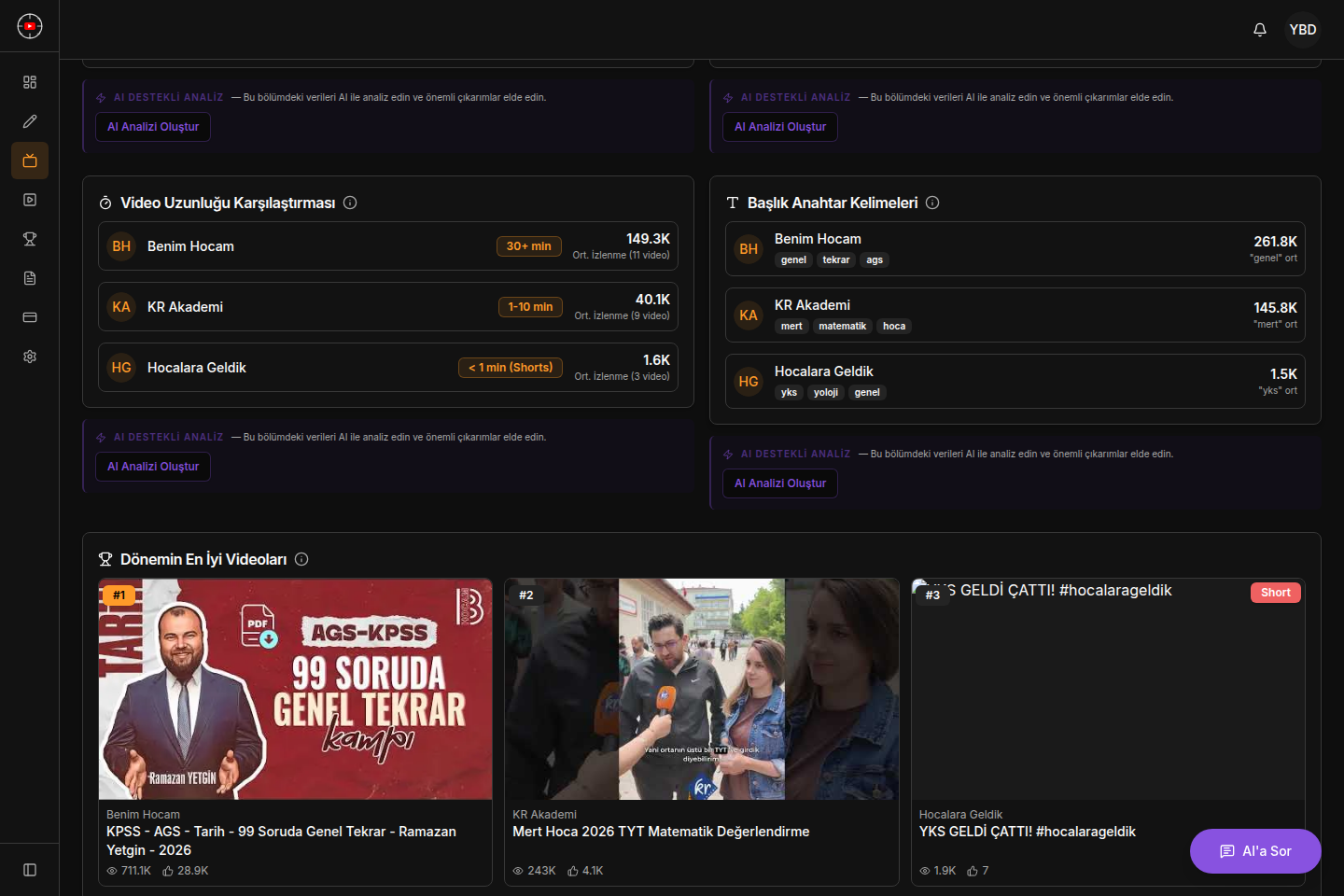Open the pencil edit icon in sidebar
The height and width of the screenshot is (896, 1344).
(30, 121)
